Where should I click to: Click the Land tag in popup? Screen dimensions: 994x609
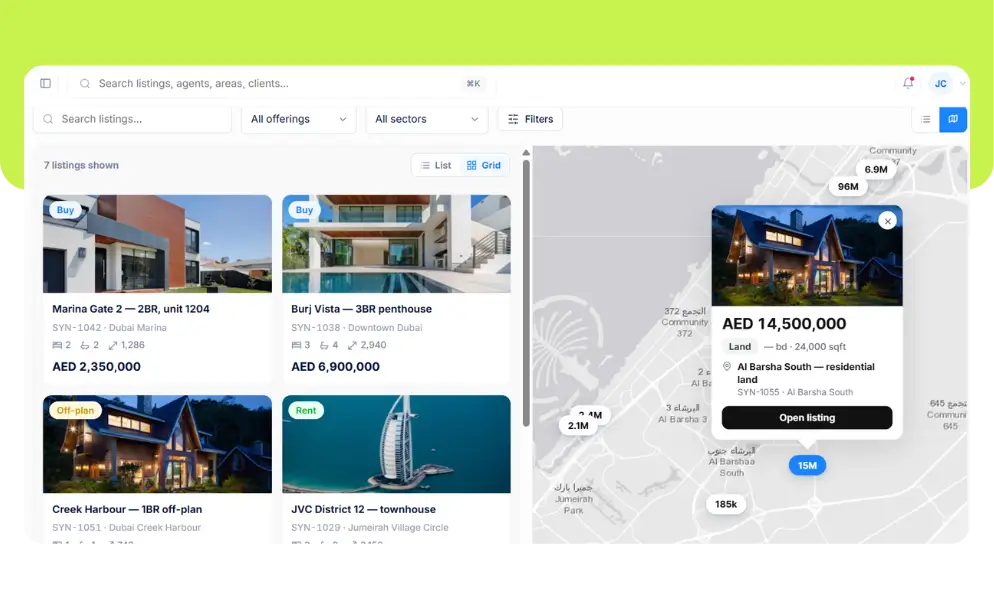pyautogui.click(x=740, y=347)
